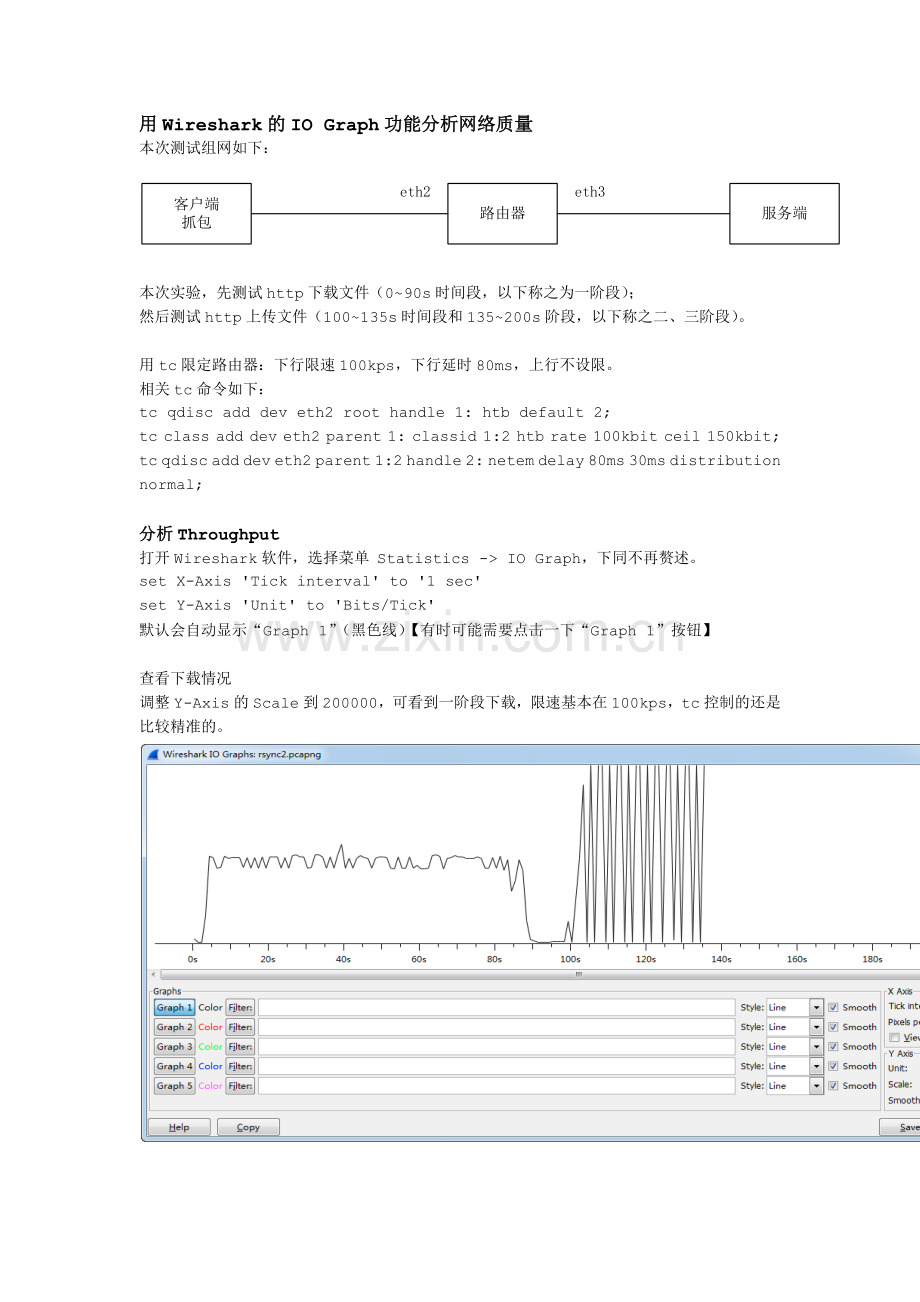Click the Save button
The width and height of the screenshot is (920, 1302).
click(x=903, y=1126)
